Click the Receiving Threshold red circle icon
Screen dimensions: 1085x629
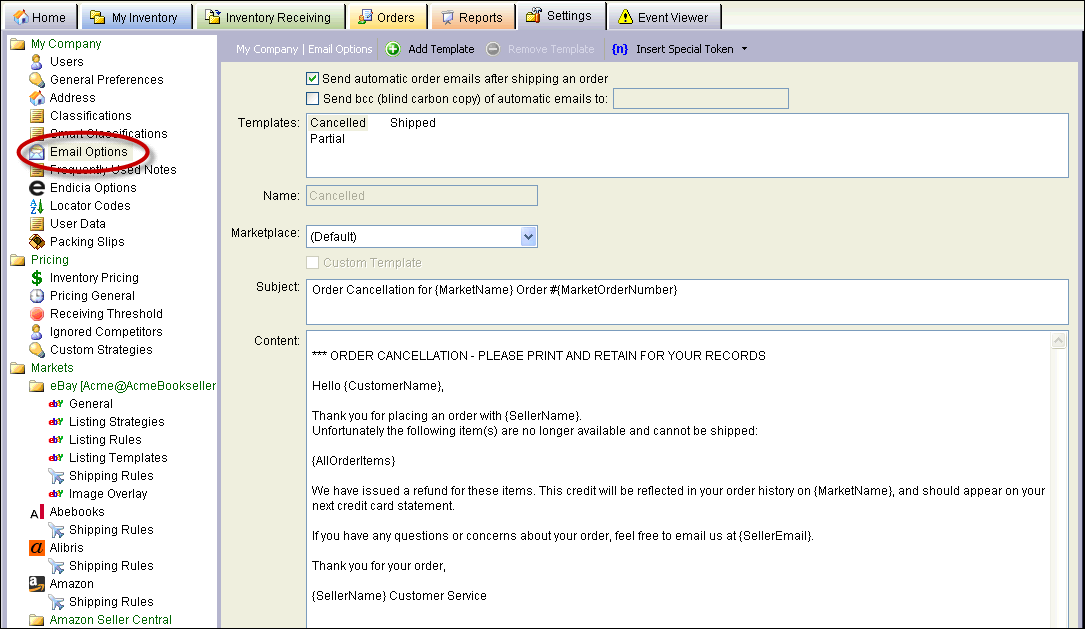click(x=37, y=314)
